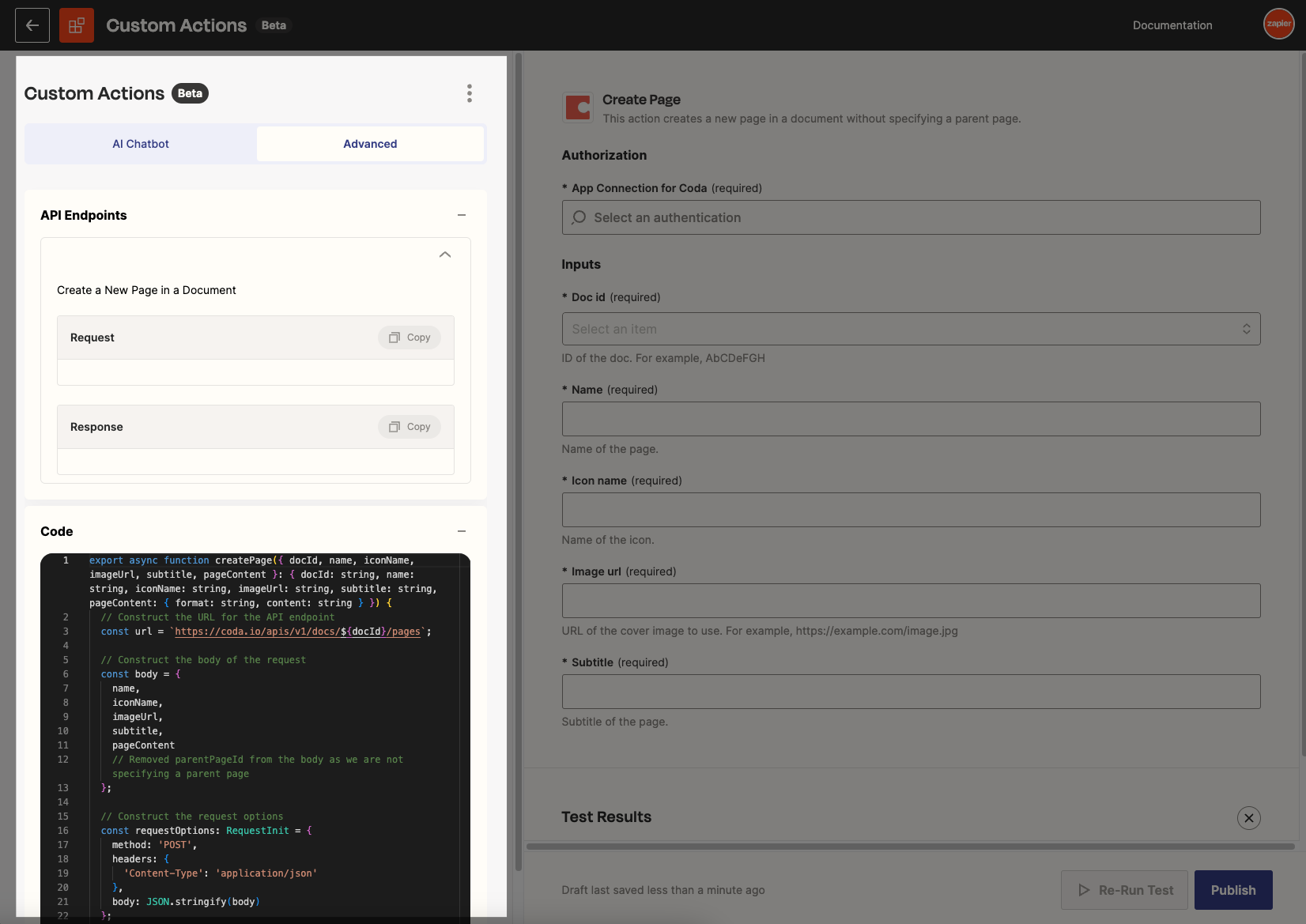The height and width of the screenshot is (924, 1306).
Task: Open the Custom Actions app icon
Action: (77, 25)
